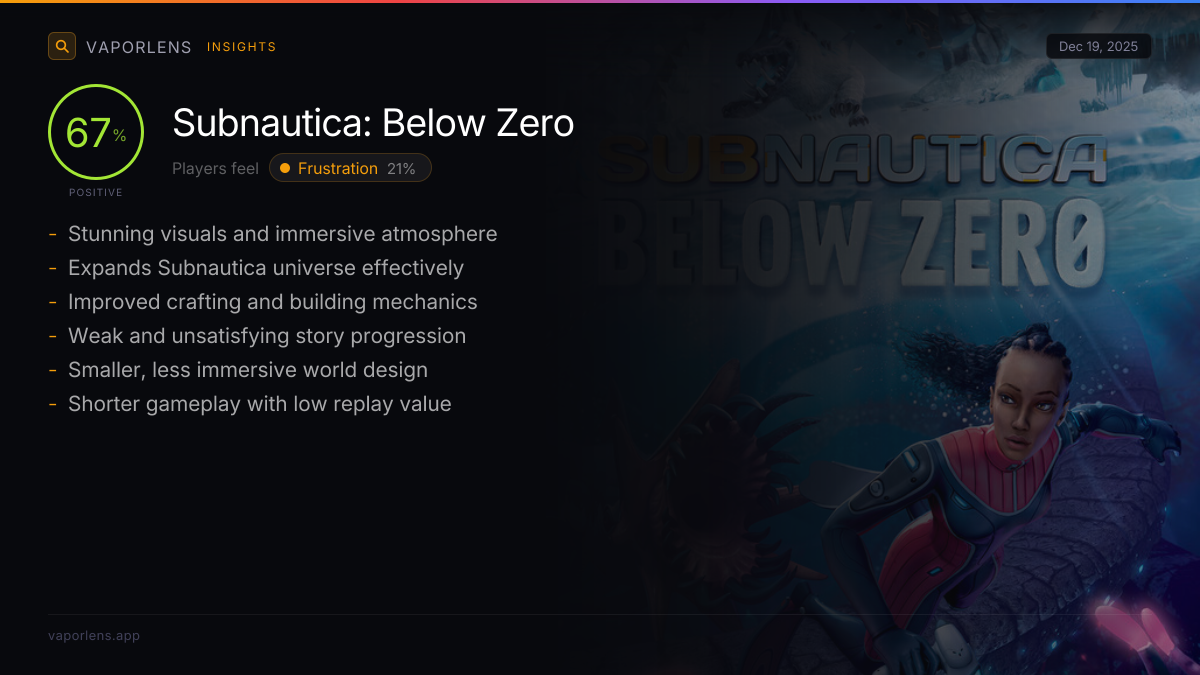Select the Expands Subnautica universe effectively point
1200x675 pixels.
click(x=266, y=267)
